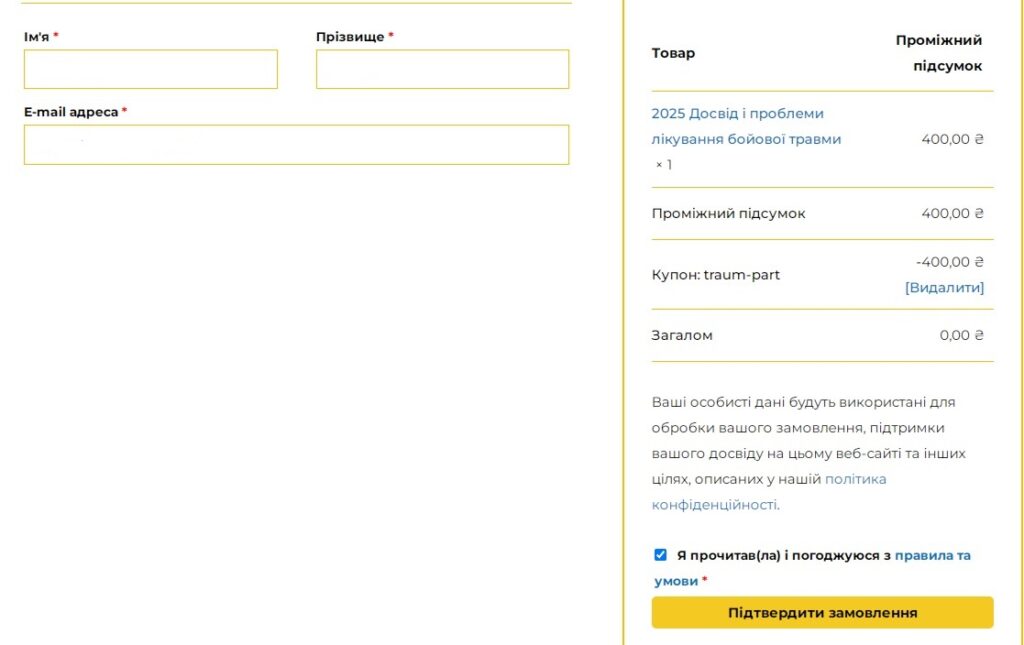
Task: Click the E-mail адреса label
Action: pos(70,112)
